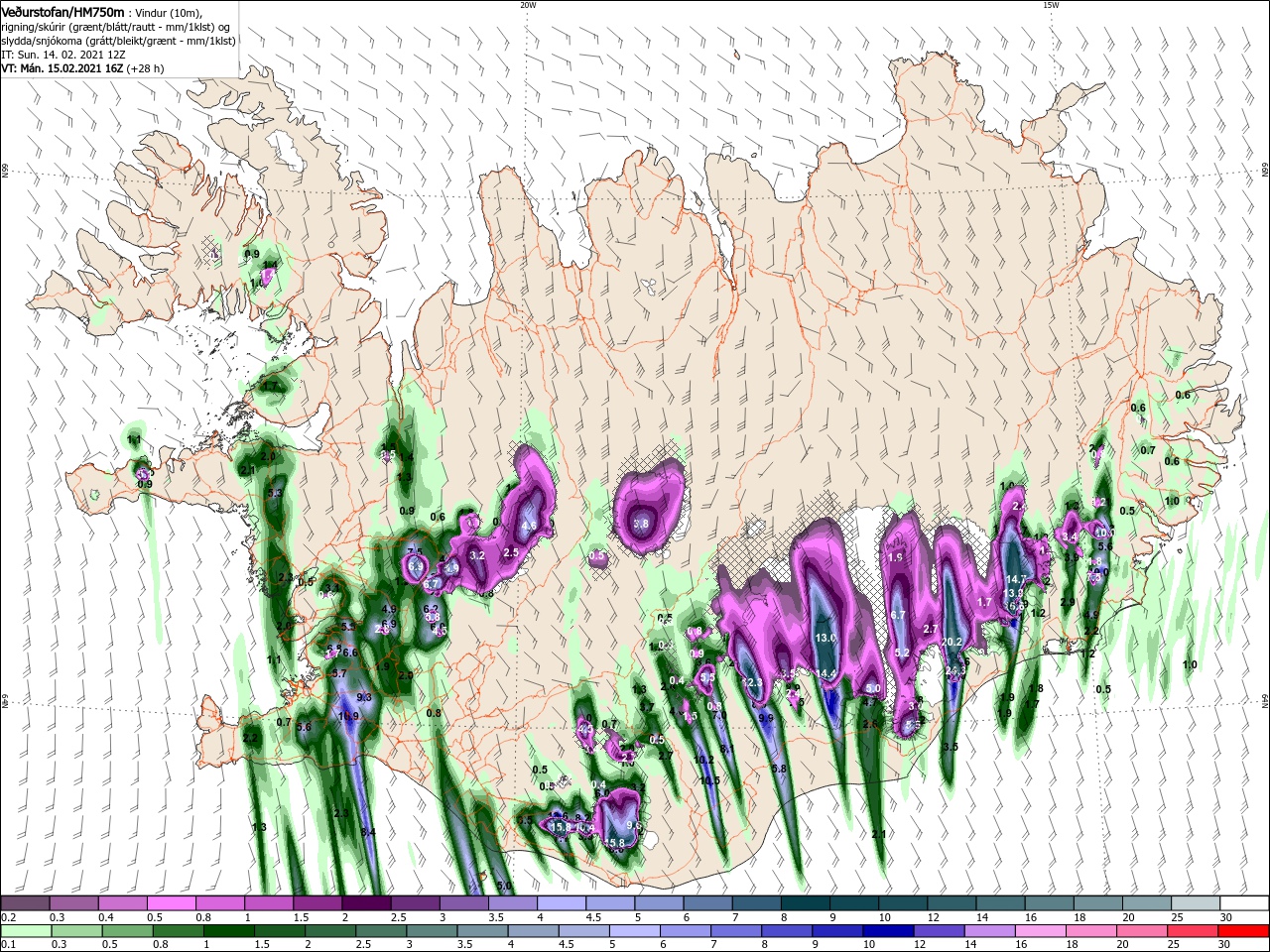
Task: Select the 13.9 precipitation value on the map
Action: tap(1014, 593)
